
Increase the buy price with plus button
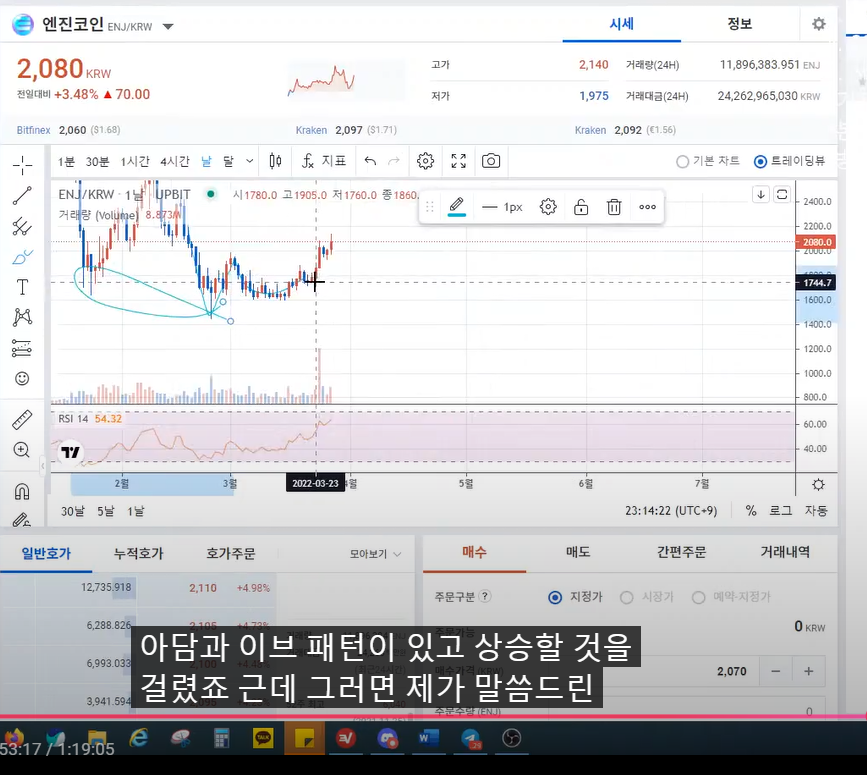pyautogui.click(x=808, y=671)
